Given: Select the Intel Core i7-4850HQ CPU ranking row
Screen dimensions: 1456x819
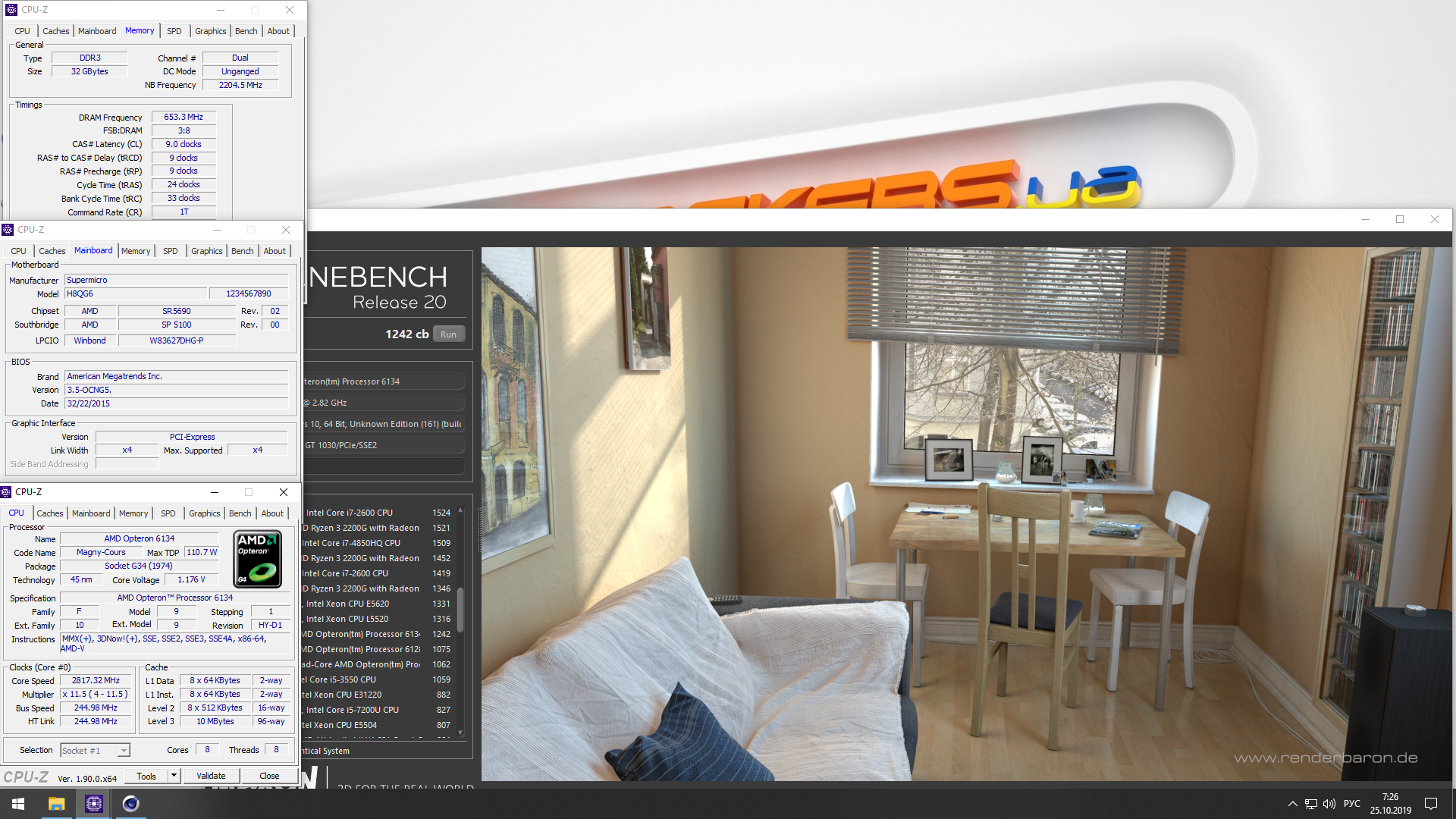Looking at the screenshot, I should point(378,543).
